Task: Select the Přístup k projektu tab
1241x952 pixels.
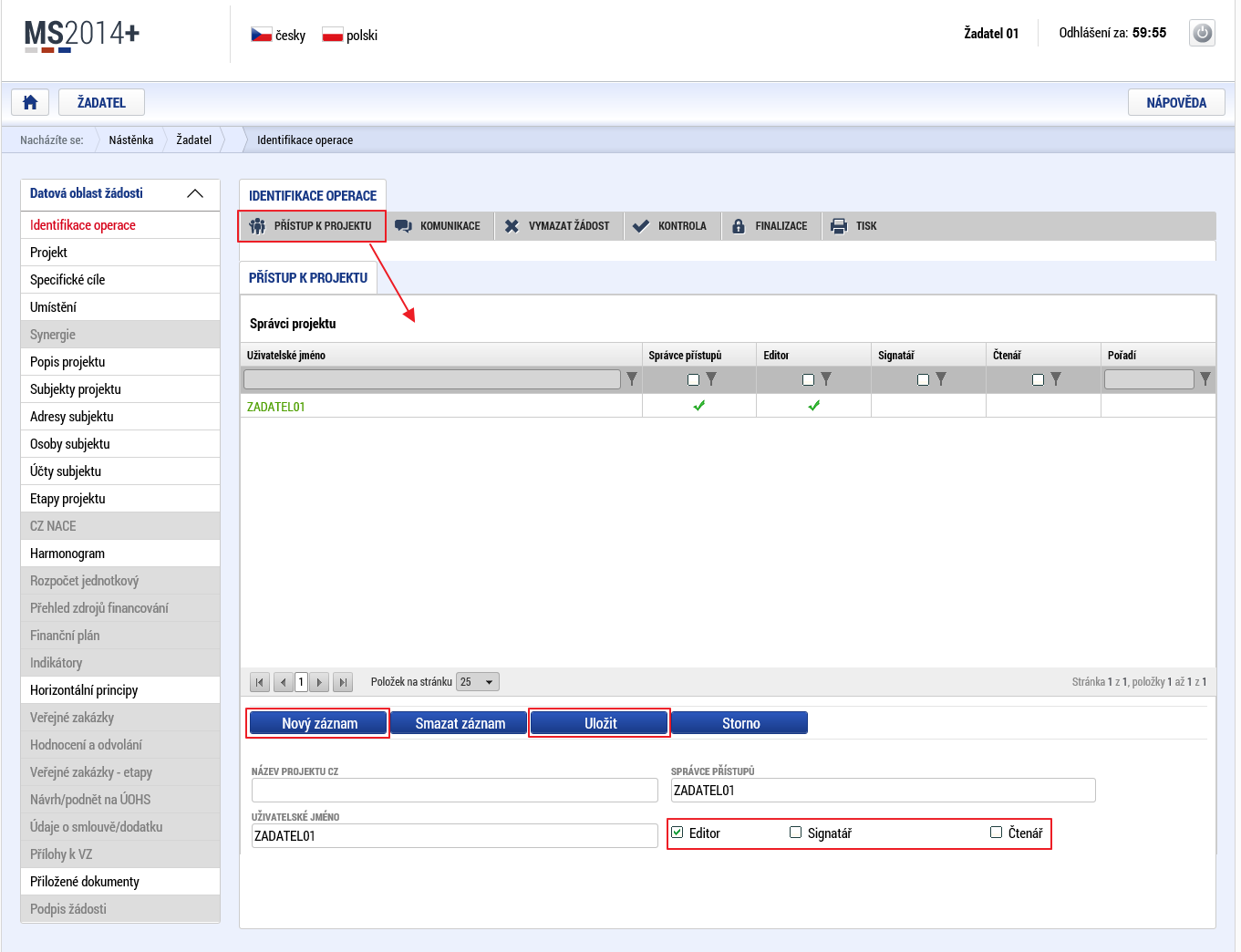Action: 308,278
